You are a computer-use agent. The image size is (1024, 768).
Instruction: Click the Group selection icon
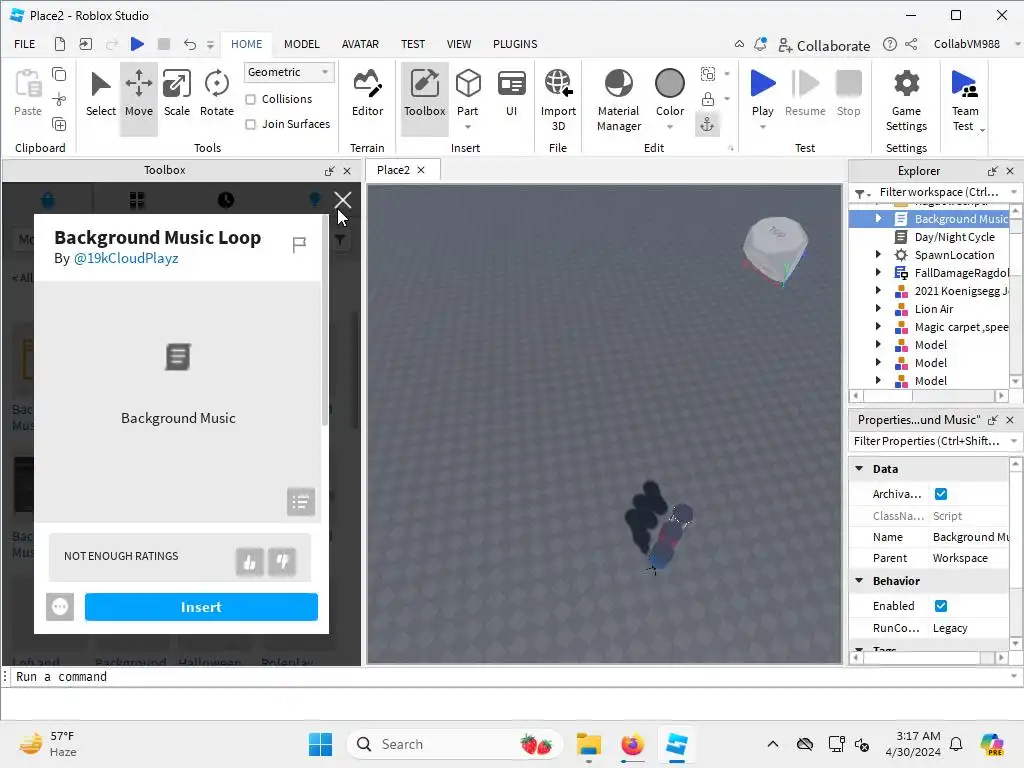click(x=707, y=74)
